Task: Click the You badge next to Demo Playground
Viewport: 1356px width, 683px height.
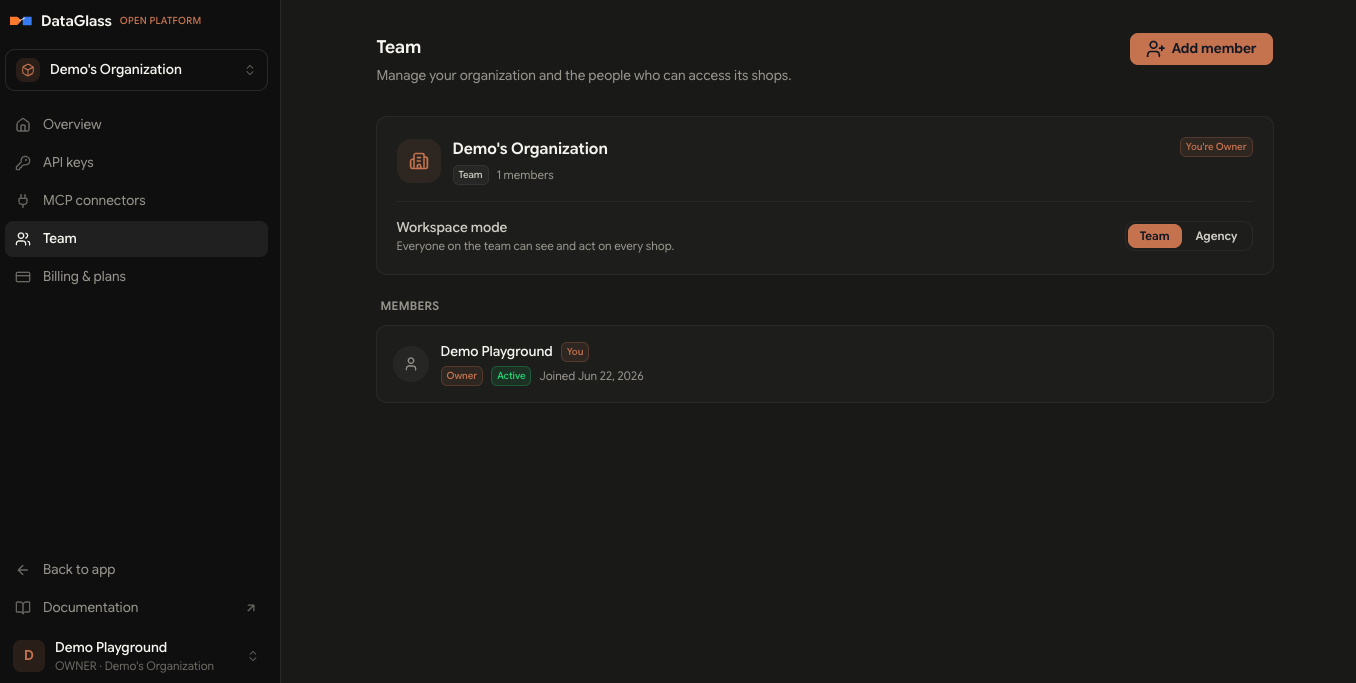Action: pyautogui.click(x=575, y=352)
